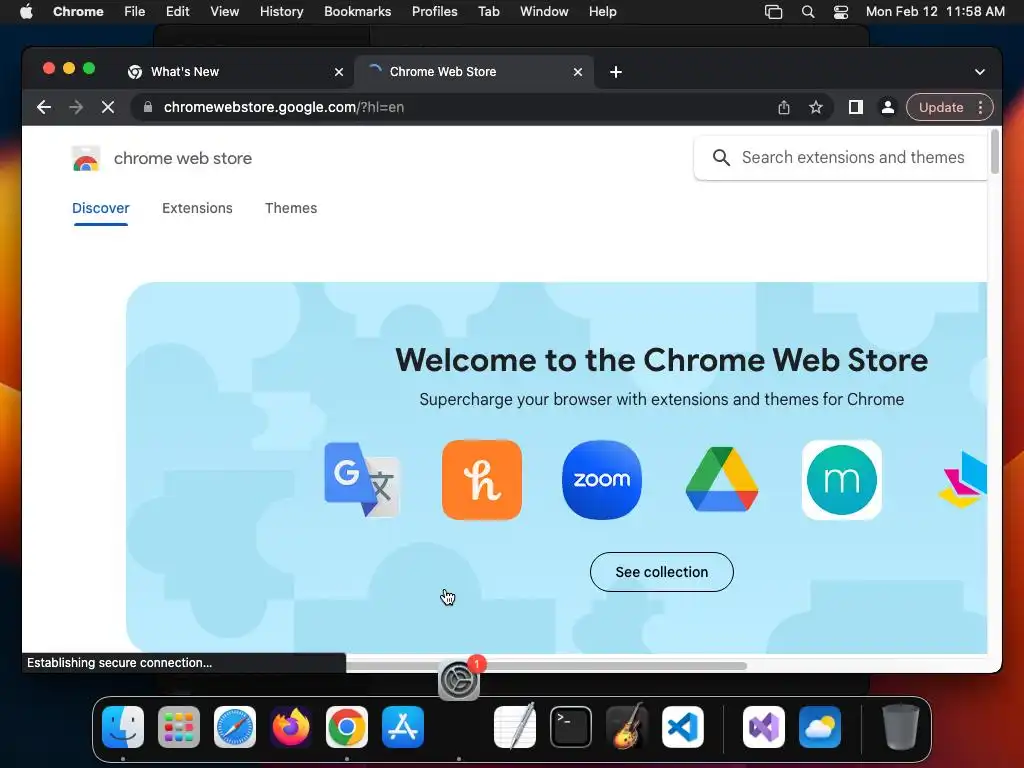Open Chrome's three-dot menu
Viewport: 1024px width, 768px height.
click(x=980, y=107)
